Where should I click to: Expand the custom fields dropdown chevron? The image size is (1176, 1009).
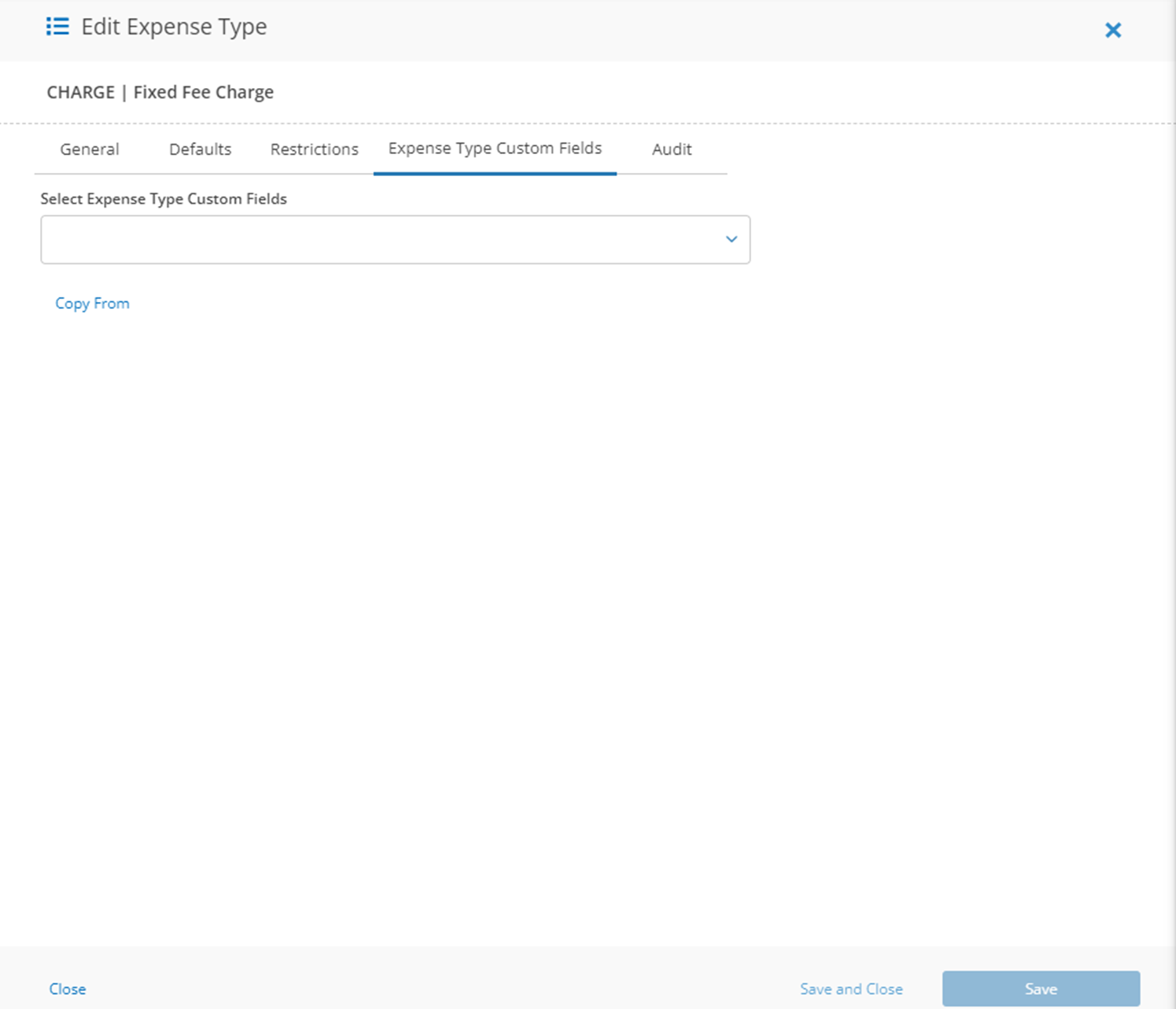(731, 239)
